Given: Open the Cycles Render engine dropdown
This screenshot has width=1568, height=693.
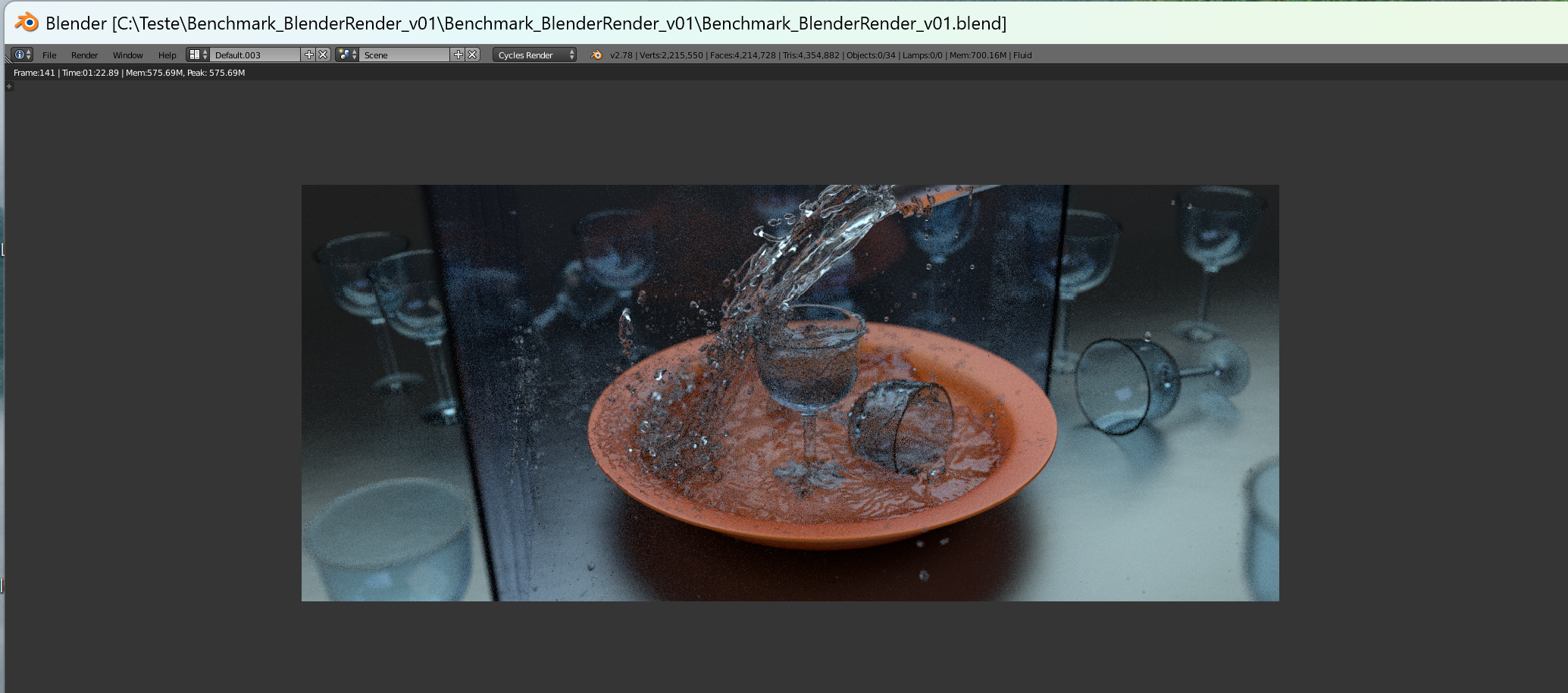Looking at the screenshot, I should (x=534, y=55).
